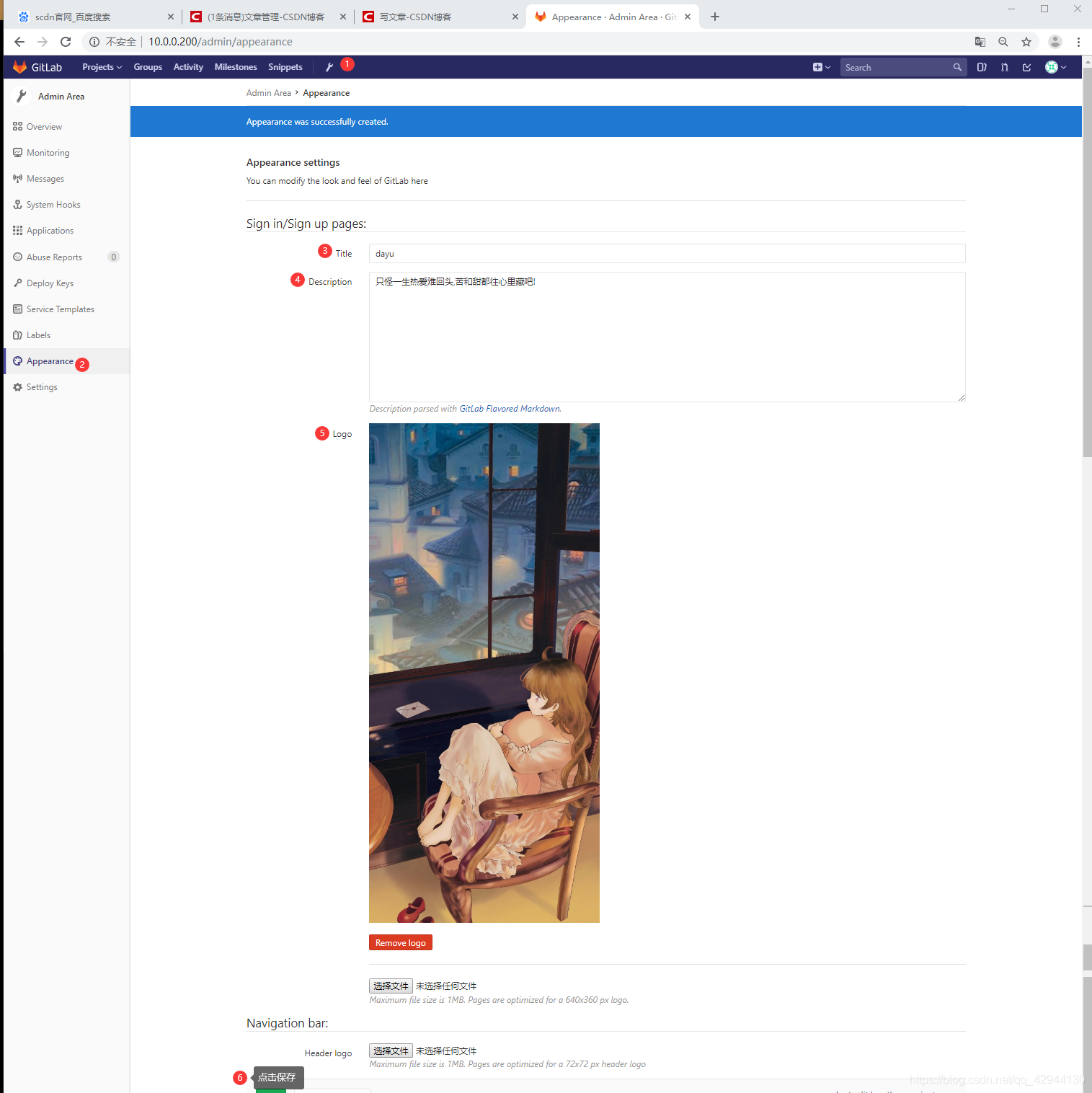Click the Admin Area breadcrumb link
Screen dimensions: 1092x1093
[x=268, y=93]
